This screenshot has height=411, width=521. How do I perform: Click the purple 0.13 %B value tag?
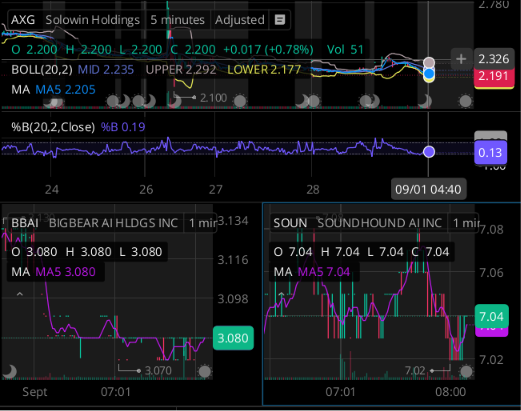490,153
